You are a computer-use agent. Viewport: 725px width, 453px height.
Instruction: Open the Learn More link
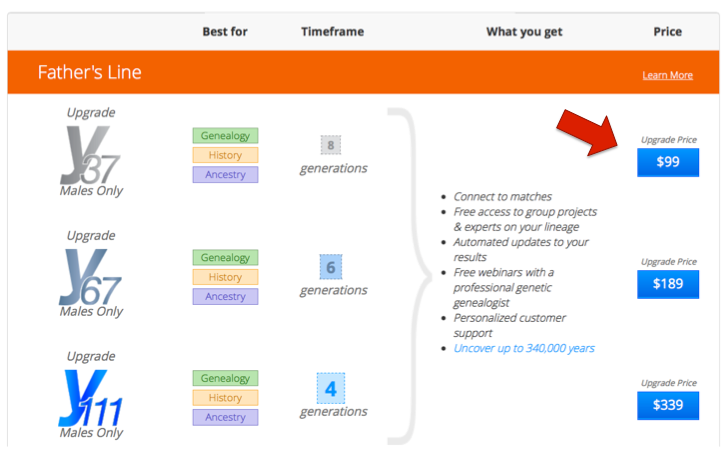[667, 75]
